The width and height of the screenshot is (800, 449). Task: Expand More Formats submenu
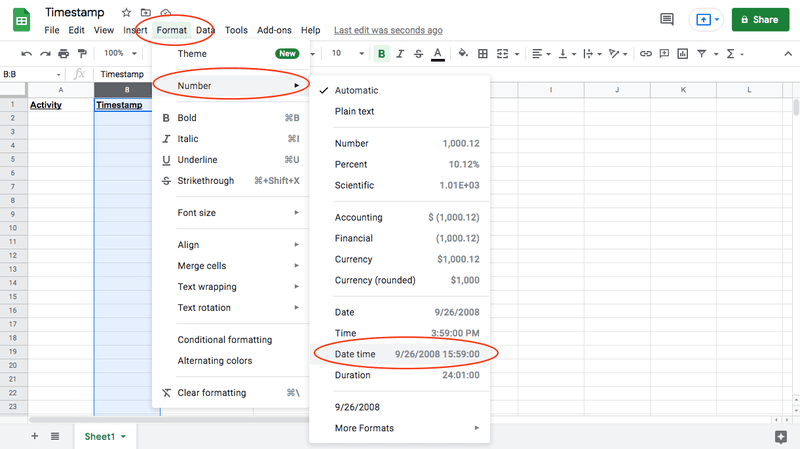click(399, 428)
